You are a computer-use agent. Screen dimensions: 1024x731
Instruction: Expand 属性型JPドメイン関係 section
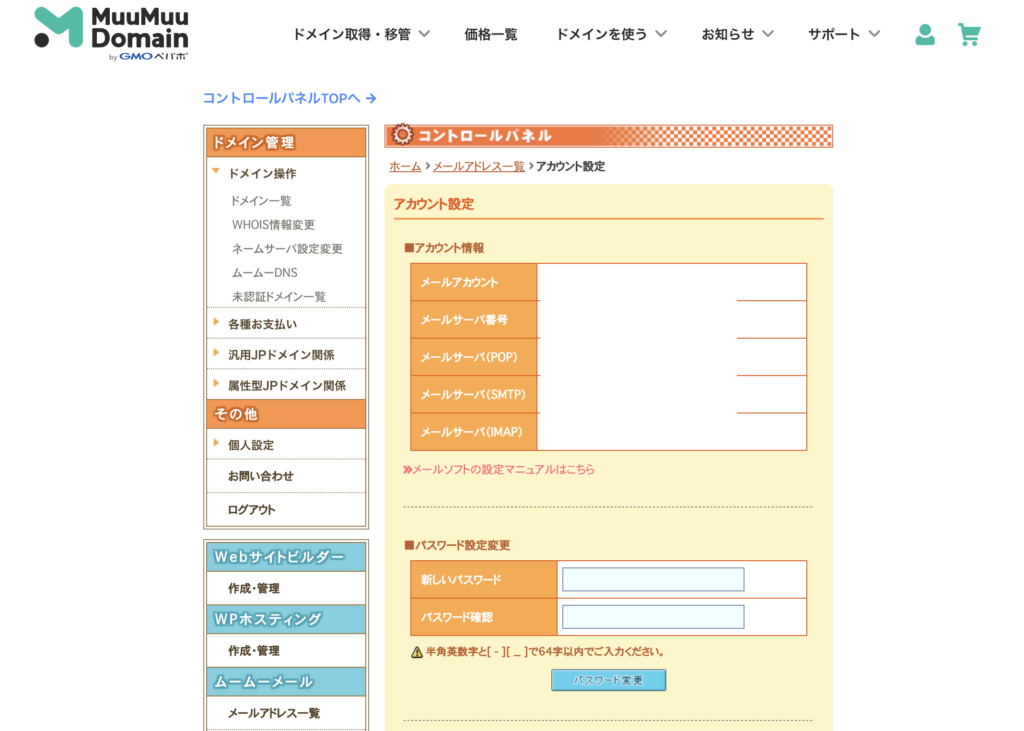tap(286, 385)
